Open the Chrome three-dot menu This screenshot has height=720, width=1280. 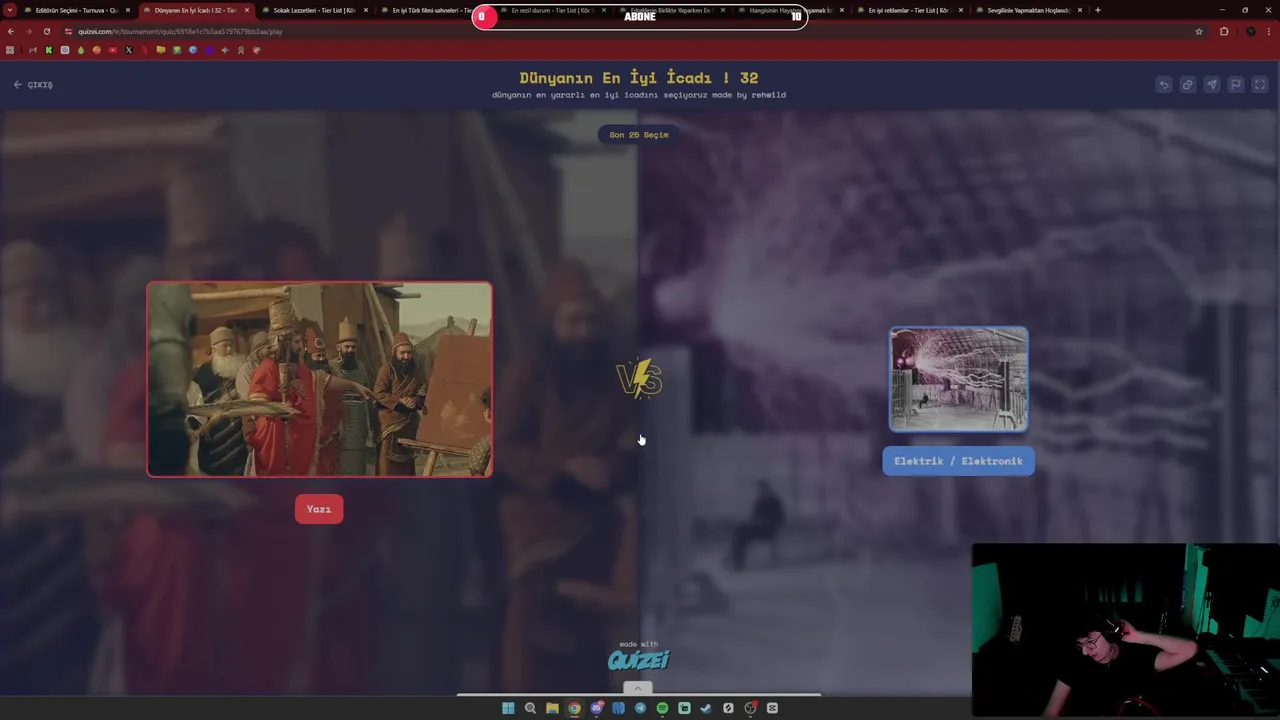1270,31
